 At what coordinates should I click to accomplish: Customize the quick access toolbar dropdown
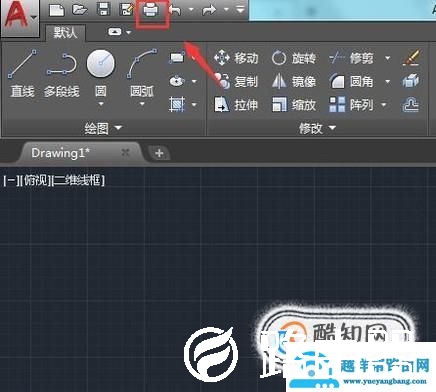[x=240, y=10]
